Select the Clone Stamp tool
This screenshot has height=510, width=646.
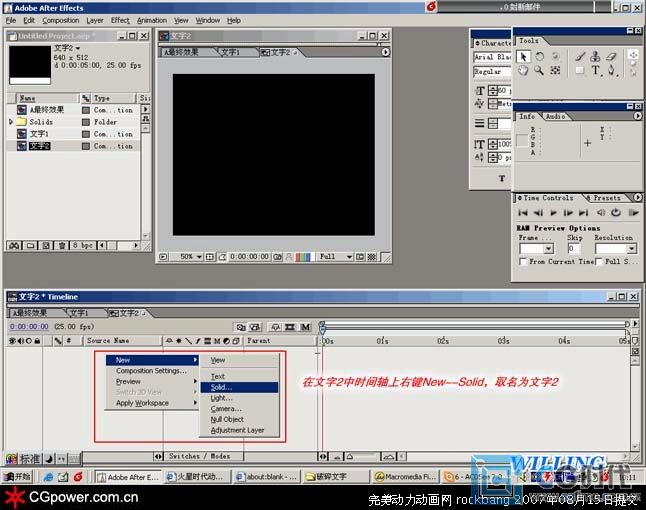(595, 56)
